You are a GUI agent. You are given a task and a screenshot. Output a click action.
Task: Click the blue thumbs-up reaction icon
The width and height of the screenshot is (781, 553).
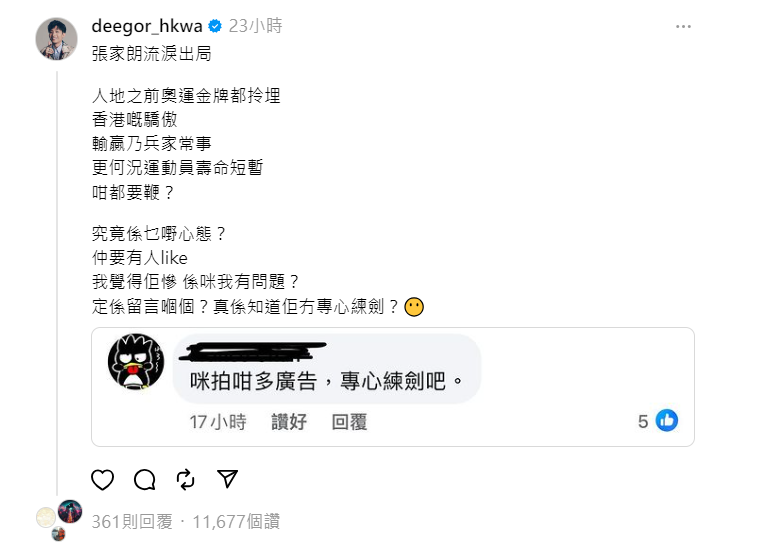(667, 420)
